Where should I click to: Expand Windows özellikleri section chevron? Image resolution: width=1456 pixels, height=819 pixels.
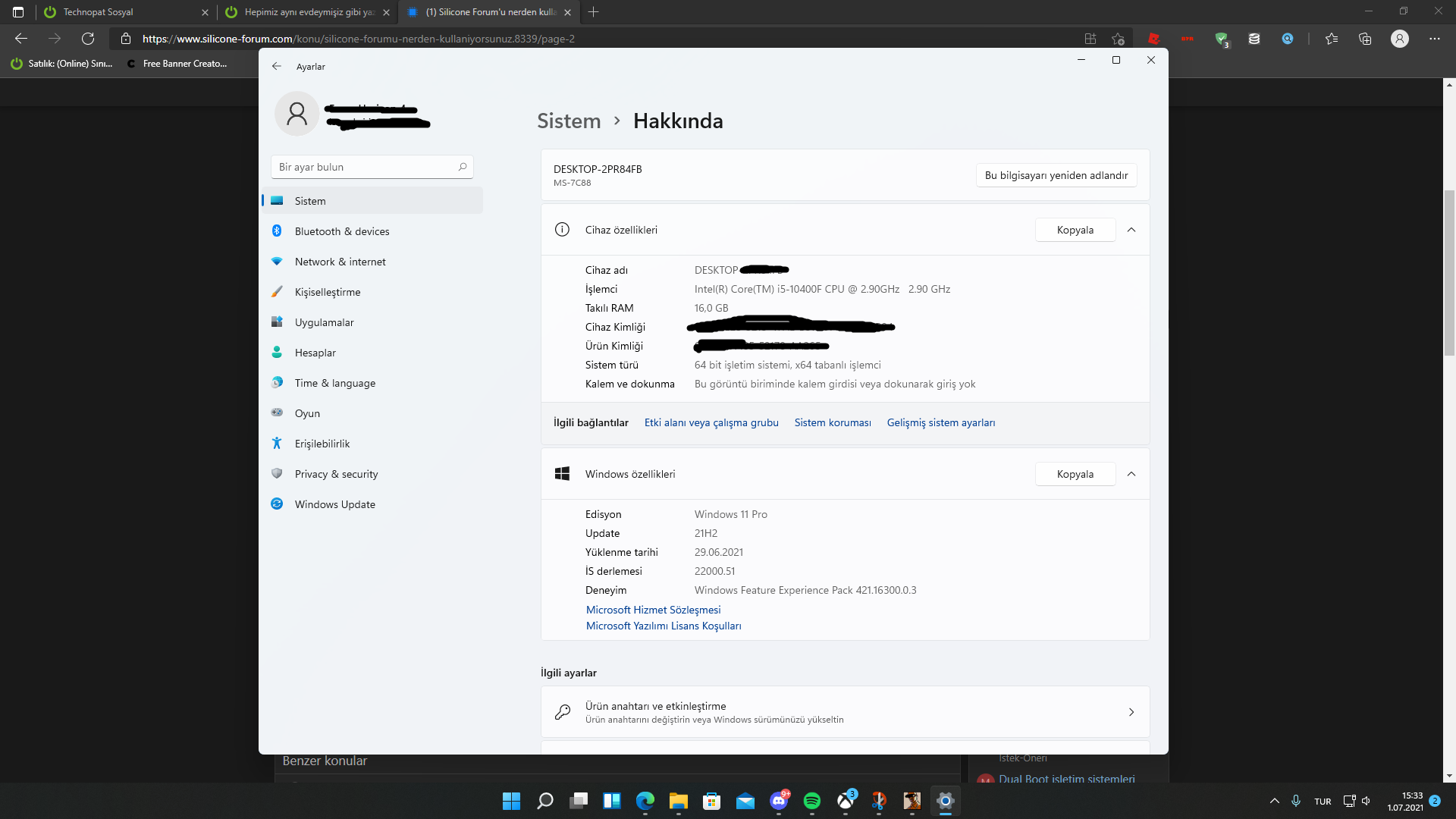click(x=1131, y=474)
